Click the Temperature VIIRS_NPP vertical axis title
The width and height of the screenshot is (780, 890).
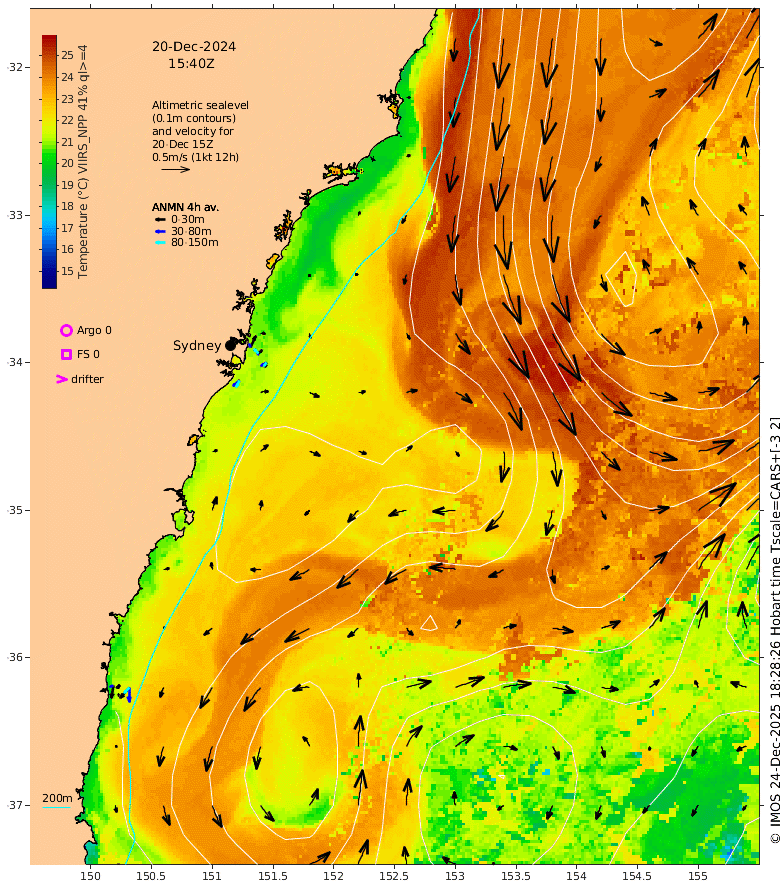pyautogui.click(x=83, y=162)
